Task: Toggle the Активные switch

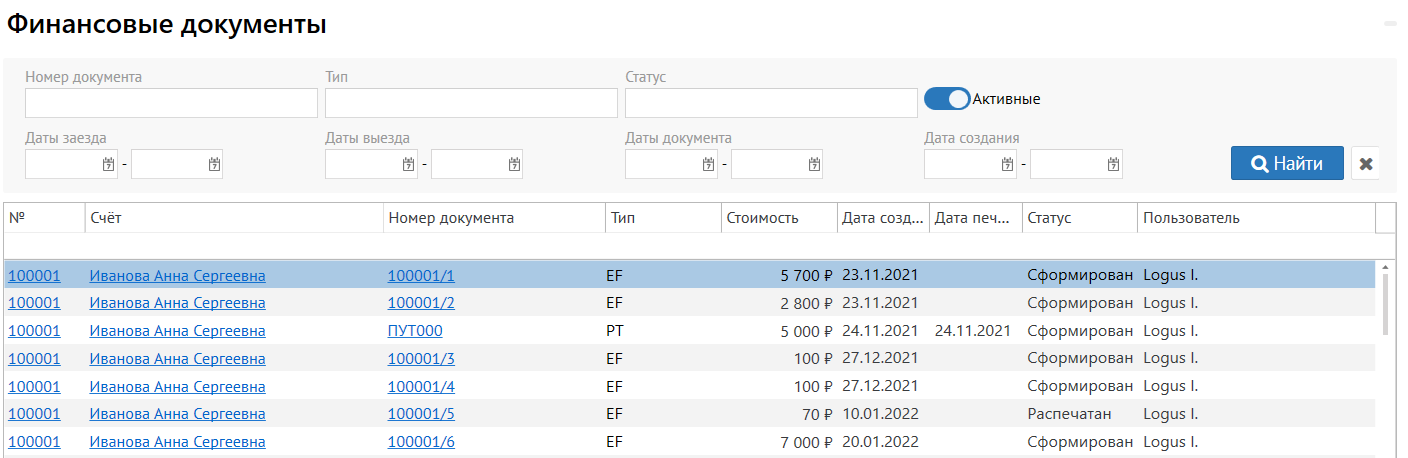Action: [x=947, y=99]
